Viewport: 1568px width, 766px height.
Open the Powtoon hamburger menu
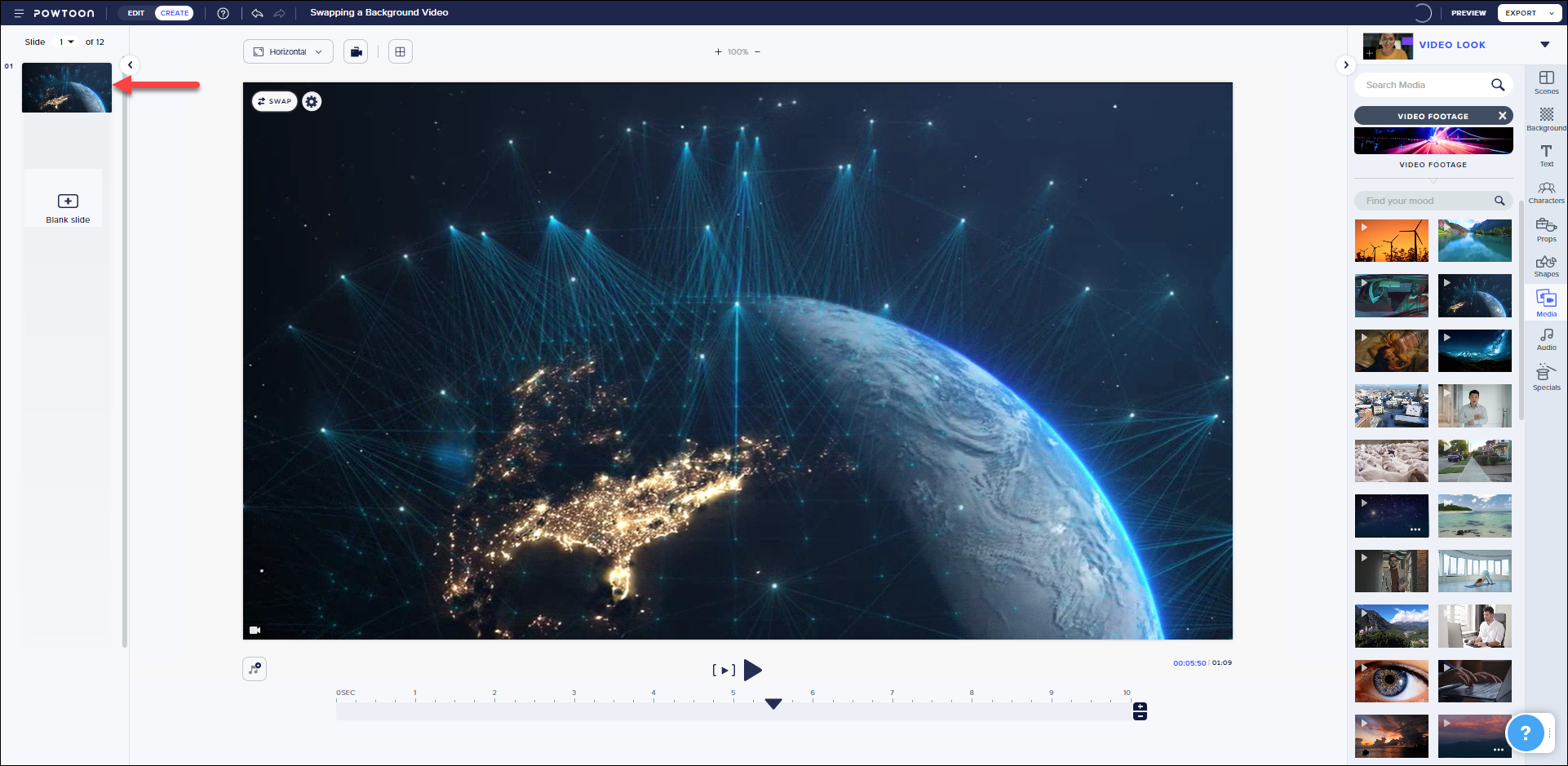[x=19, y=13]
